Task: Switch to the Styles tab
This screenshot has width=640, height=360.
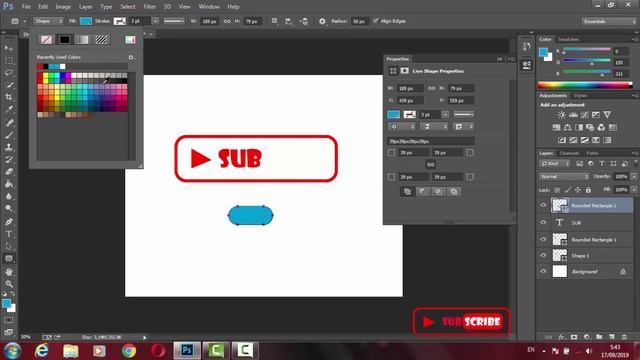Action: point(580,96)
